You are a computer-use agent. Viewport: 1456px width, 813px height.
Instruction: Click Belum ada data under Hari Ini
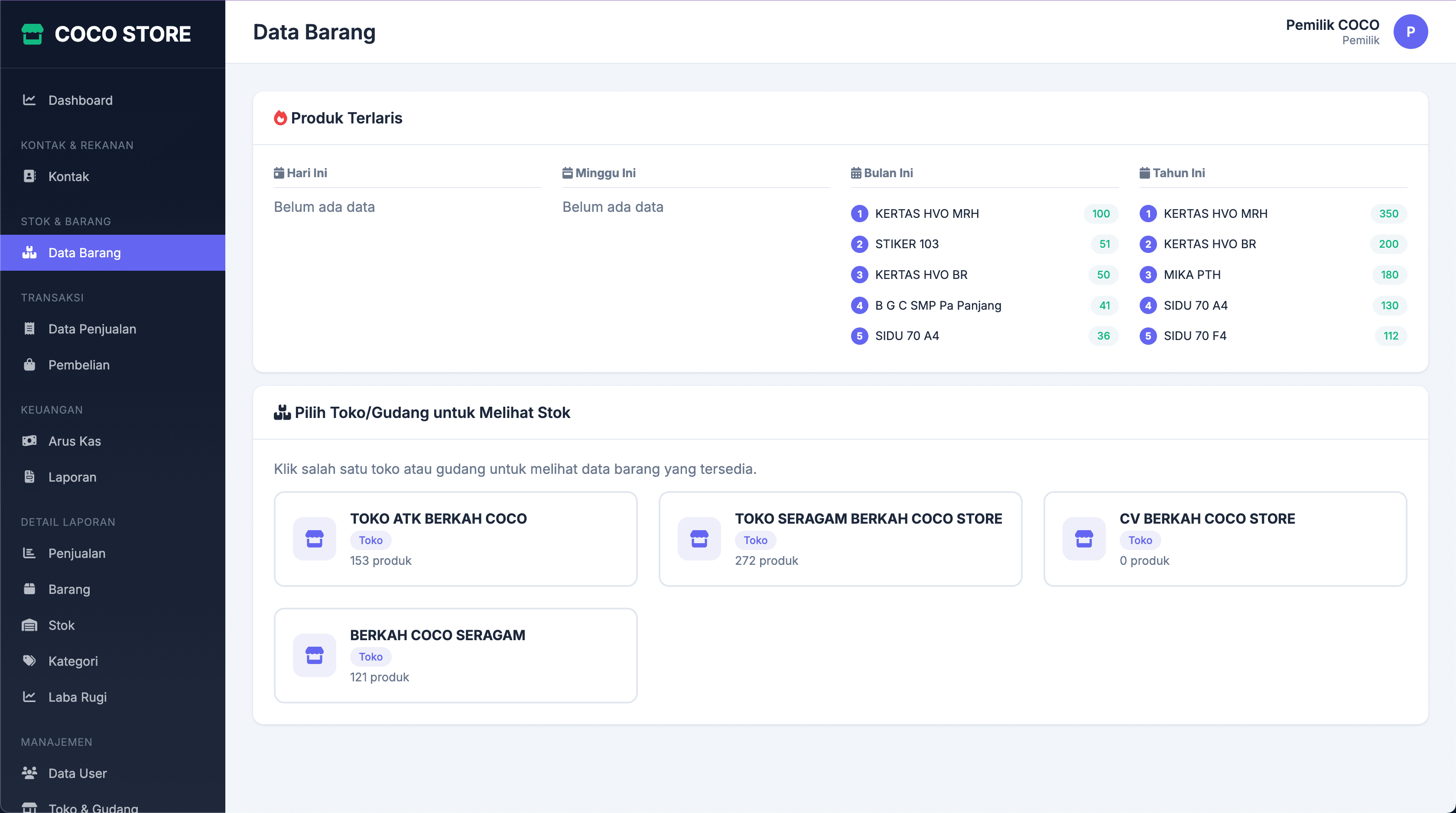click(324, 207)
